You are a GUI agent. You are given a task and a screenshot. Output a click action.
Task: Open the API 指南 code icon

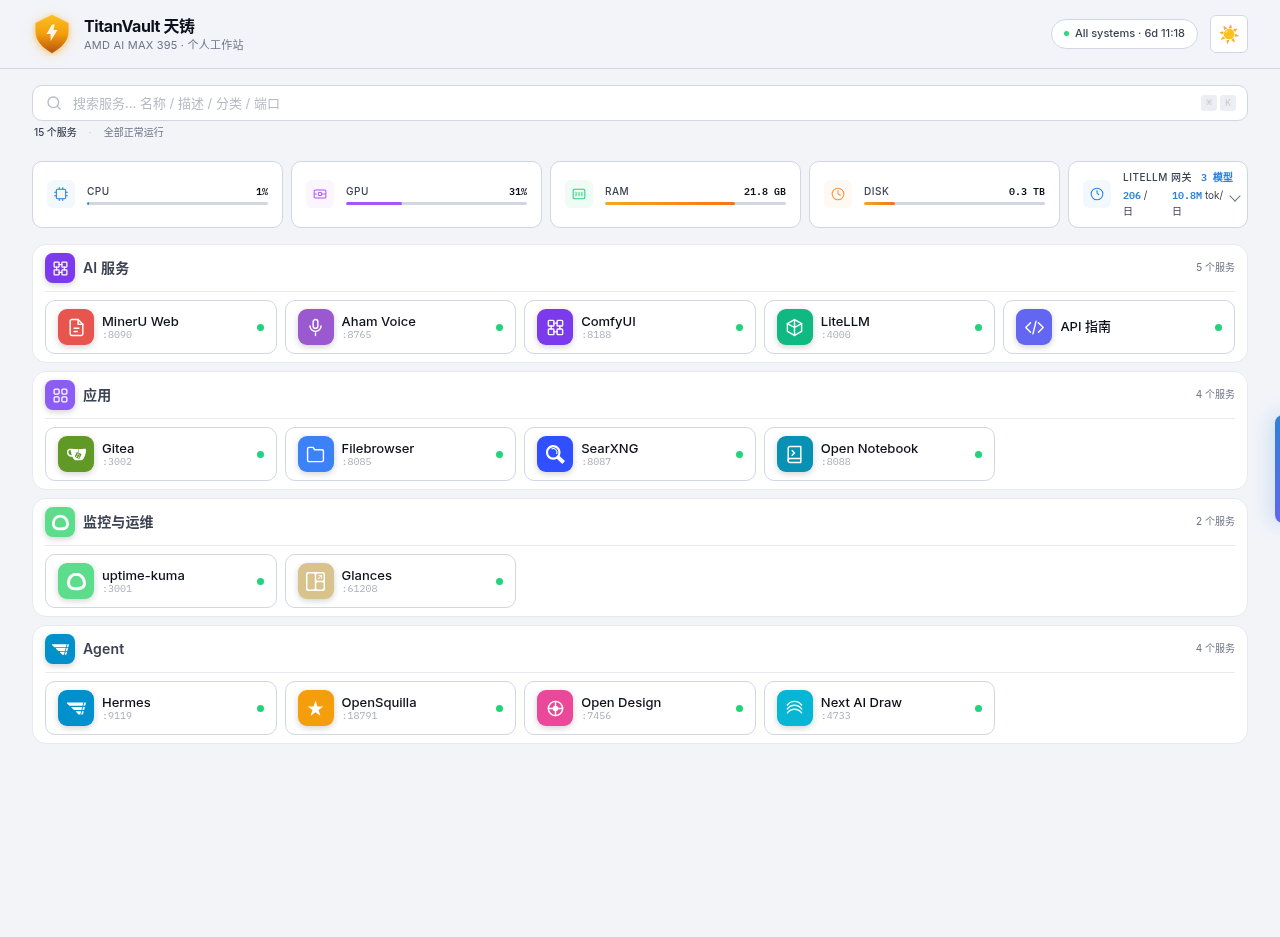(x=1034, y=327)
